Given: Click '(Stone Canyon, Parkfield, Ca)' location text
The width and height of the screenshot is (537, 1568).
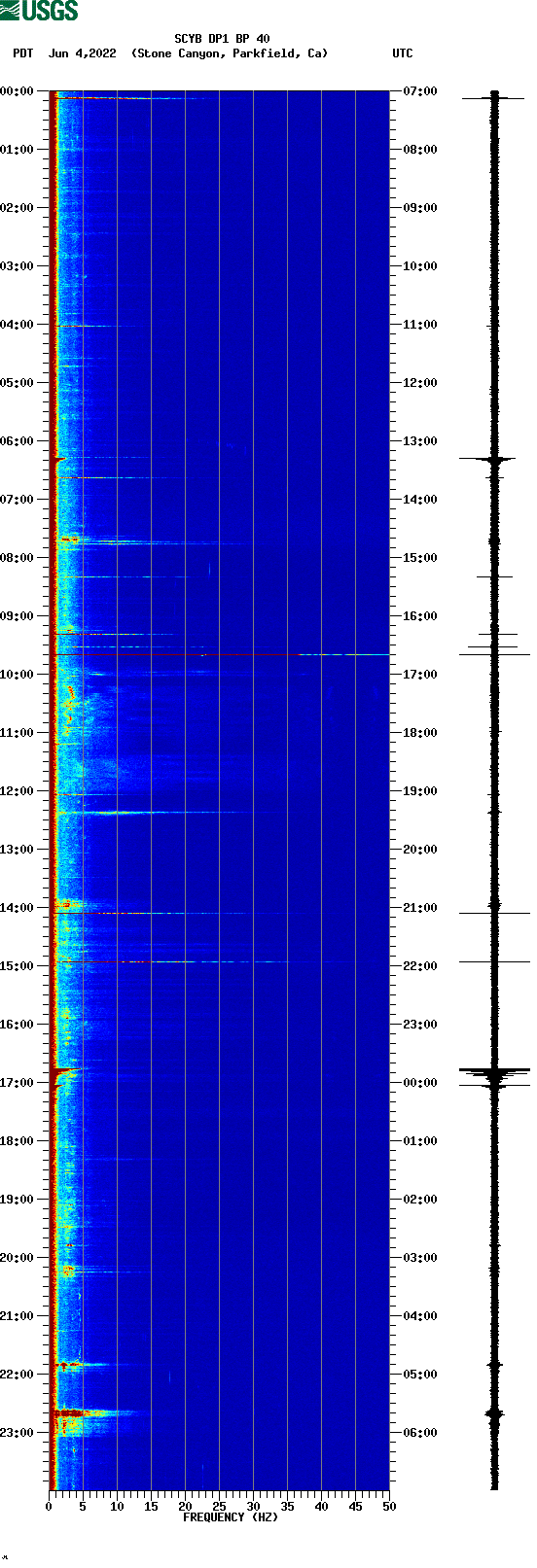Looking at the screenshot, I should (x=230, y=53).
